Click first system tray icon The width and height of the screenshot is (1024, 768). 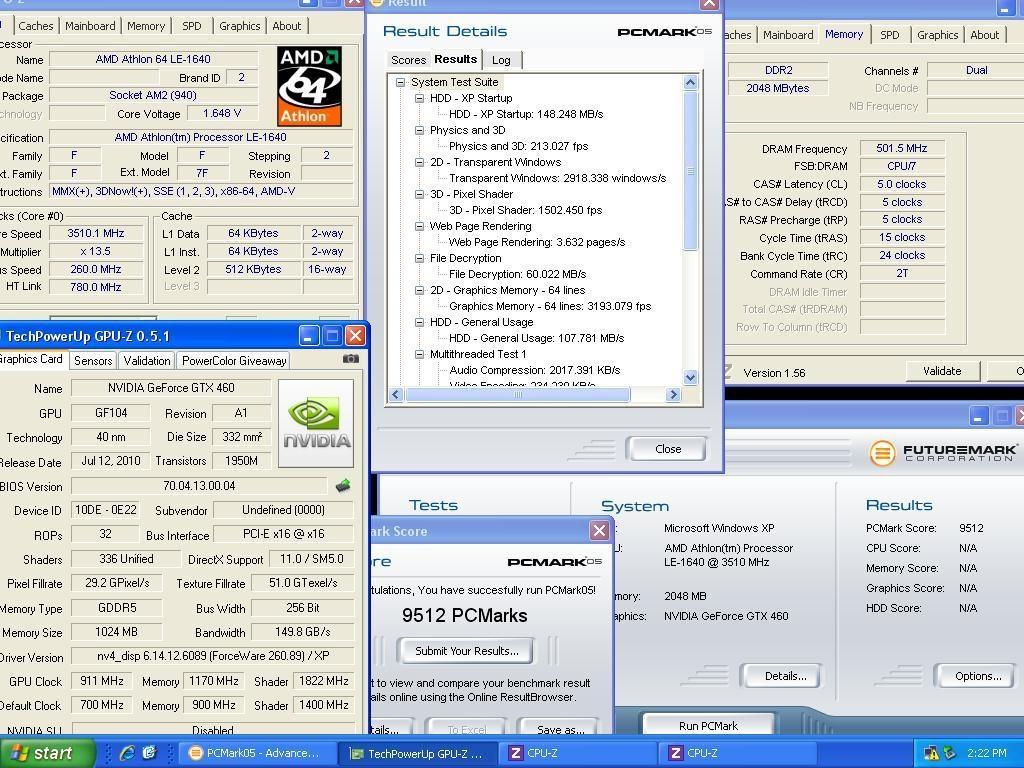pos(931,754)
